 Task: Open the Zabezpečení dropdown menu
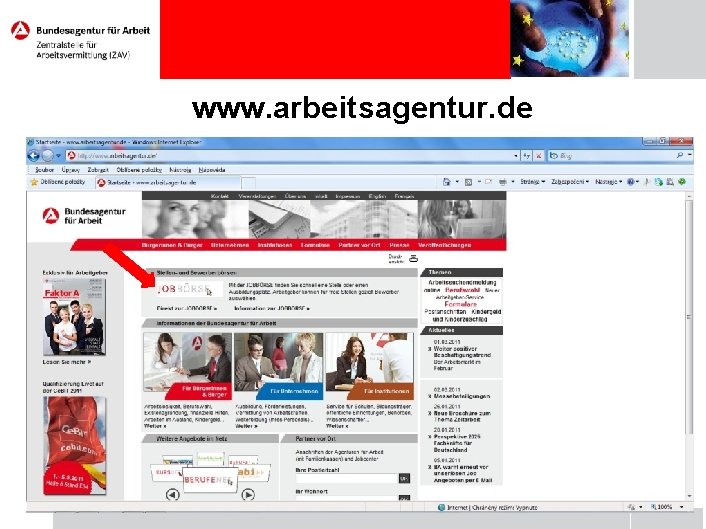click(570, 182)
